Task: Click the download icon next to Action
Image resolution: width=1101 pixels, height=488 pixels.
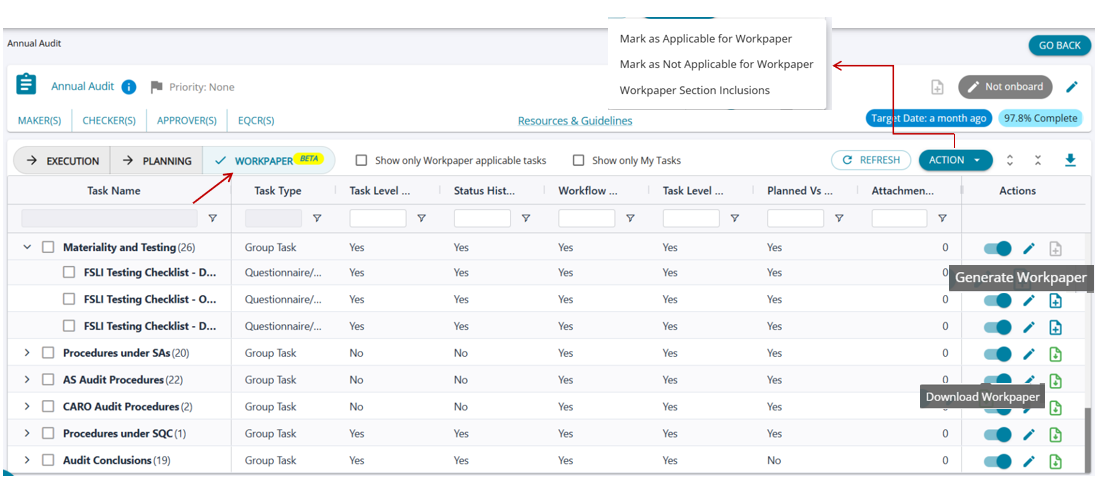Action: click(x=1070, y=160)
